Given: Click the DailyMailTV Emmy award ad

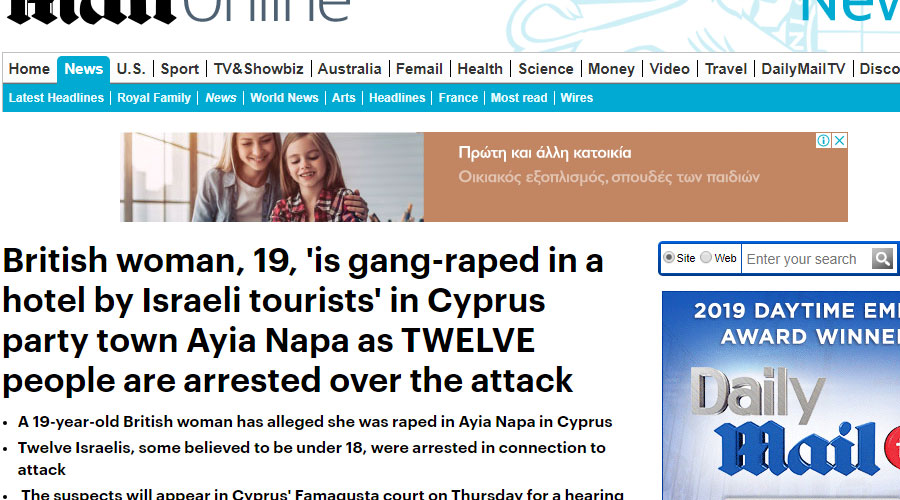Looking at the screenshot, I should [781, 396].
